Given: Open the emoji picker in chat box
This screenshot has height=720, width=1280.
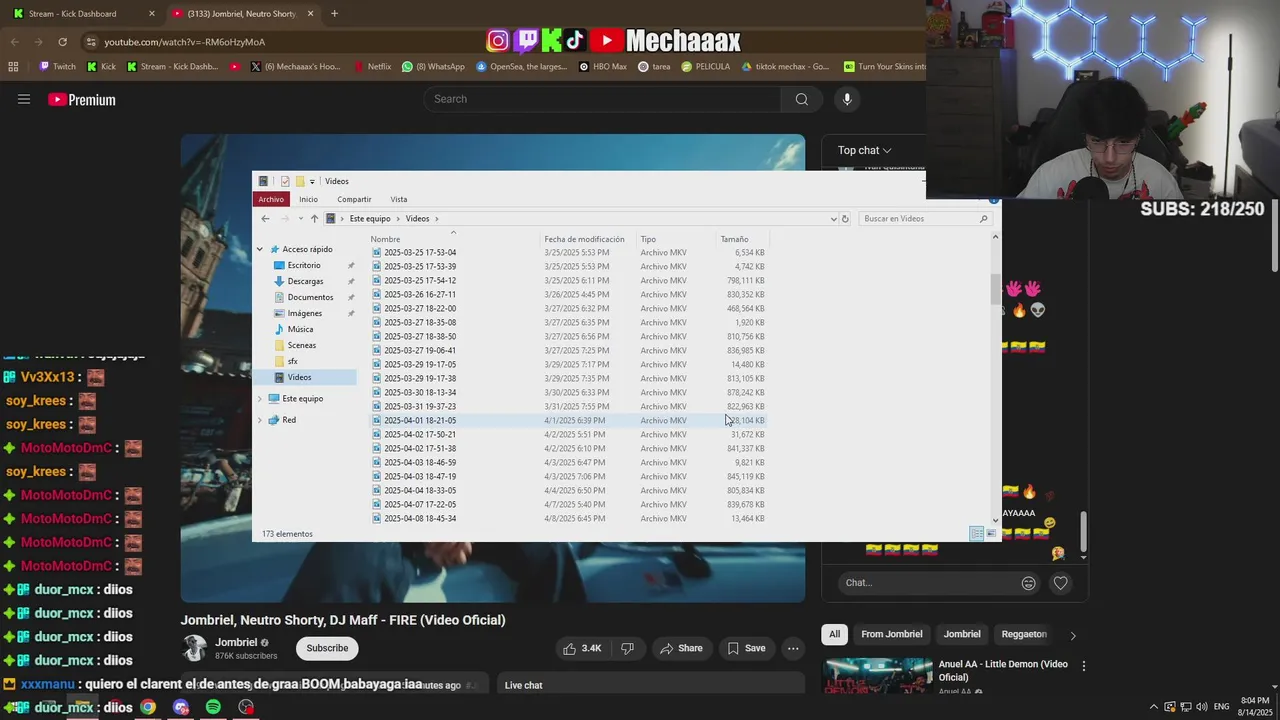Looking at the screenshot, I should (1028, 583).
